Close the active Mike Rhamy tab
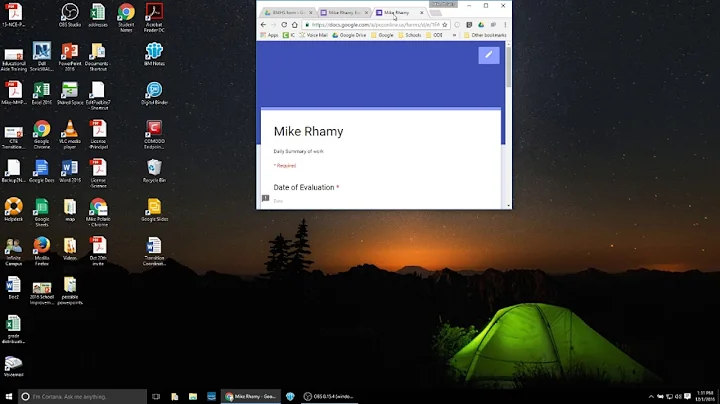 click(422, 12)
